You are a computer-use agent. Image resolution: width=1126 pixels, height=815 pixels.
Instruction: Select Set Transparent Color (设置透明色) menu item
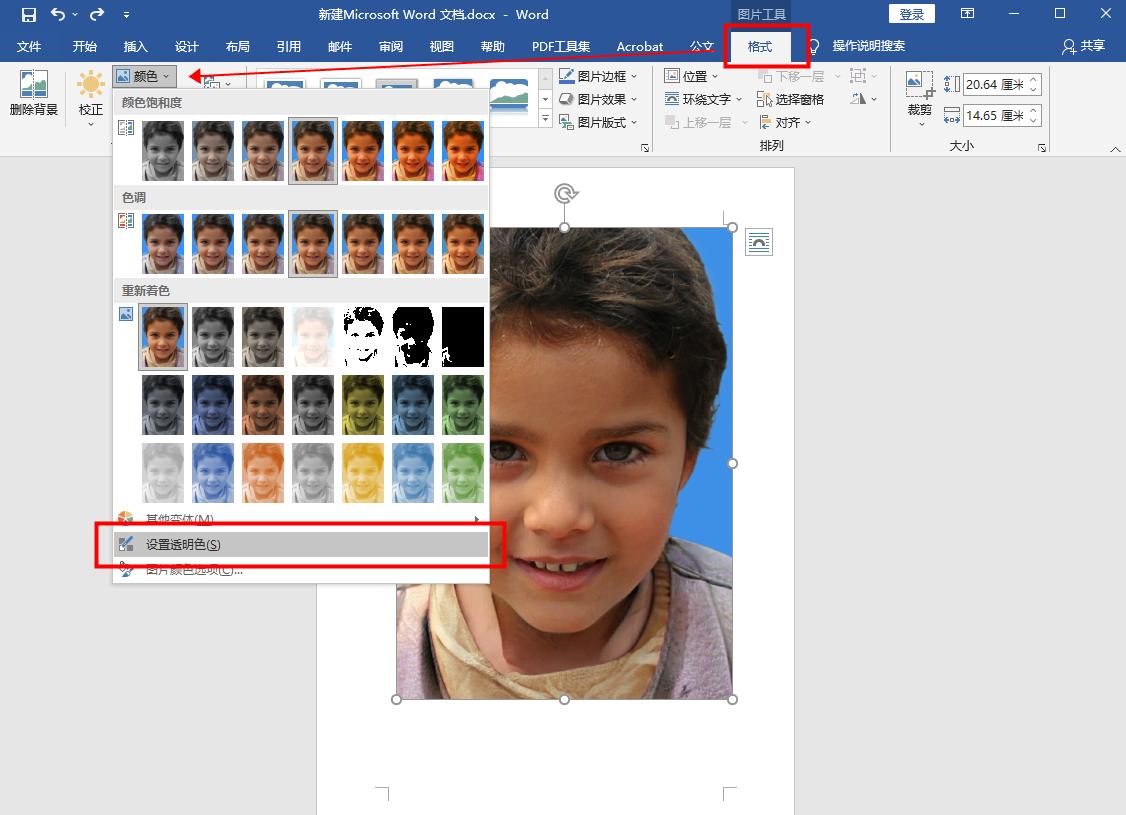[183, 545]
